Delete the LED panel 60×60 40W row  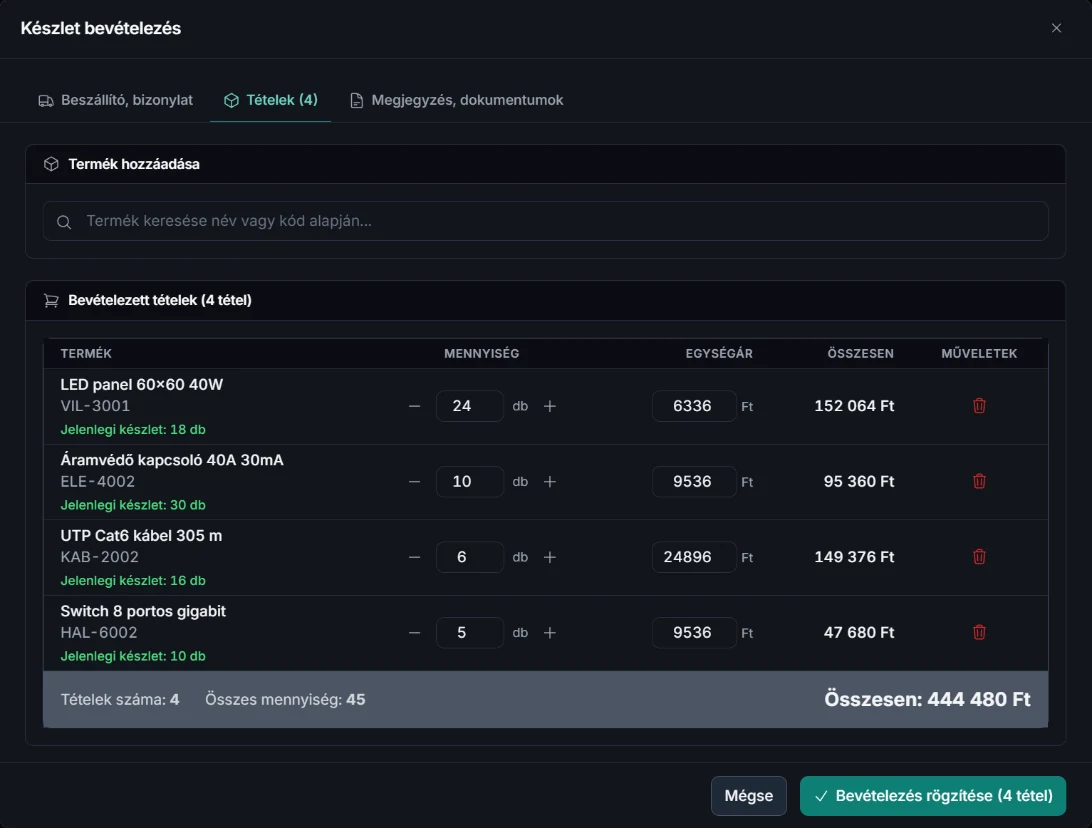click(978, 406)
